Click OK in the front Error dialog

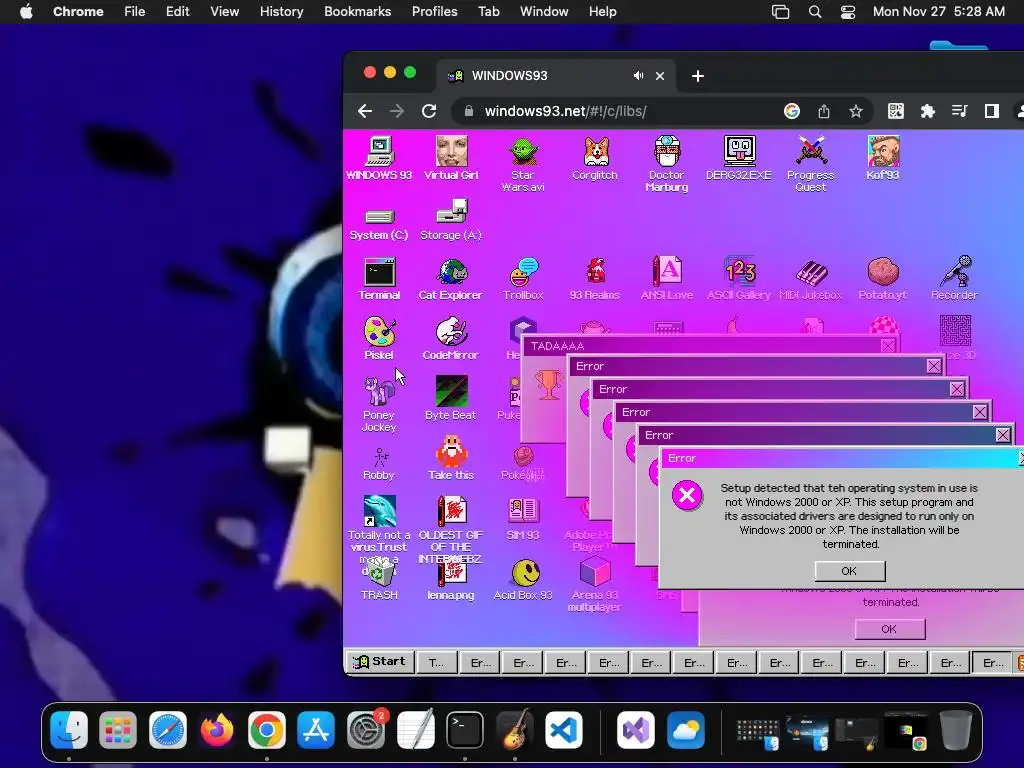click(x=850, y=571)
